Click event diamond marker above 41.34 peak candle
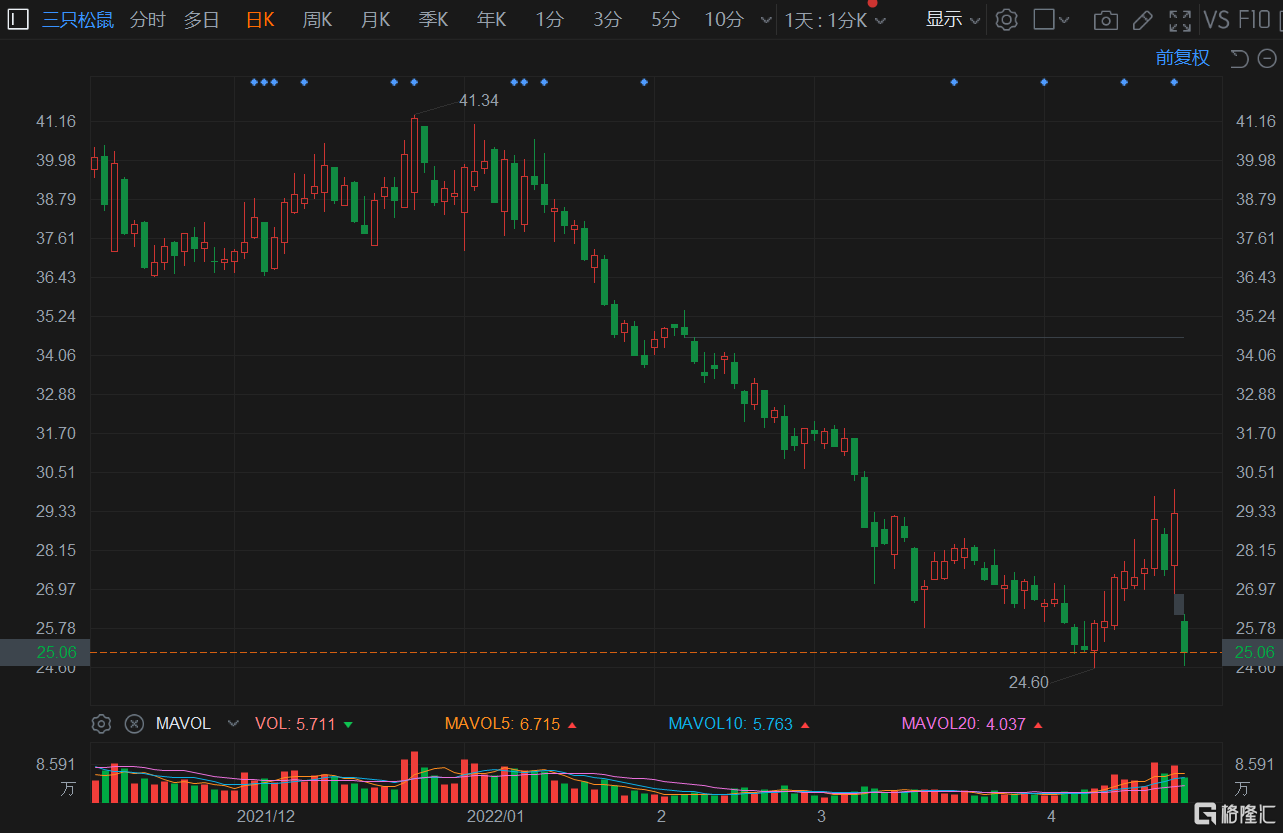This screenshot has width=1283, height=833. [x=414, y=82]
